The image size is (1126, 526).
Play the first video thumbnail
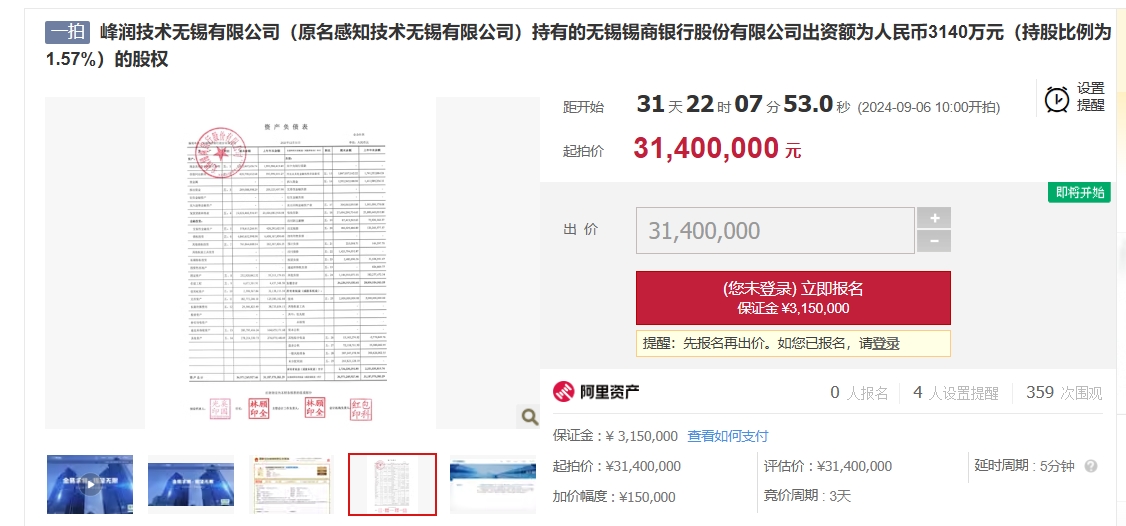pos(90,484)
